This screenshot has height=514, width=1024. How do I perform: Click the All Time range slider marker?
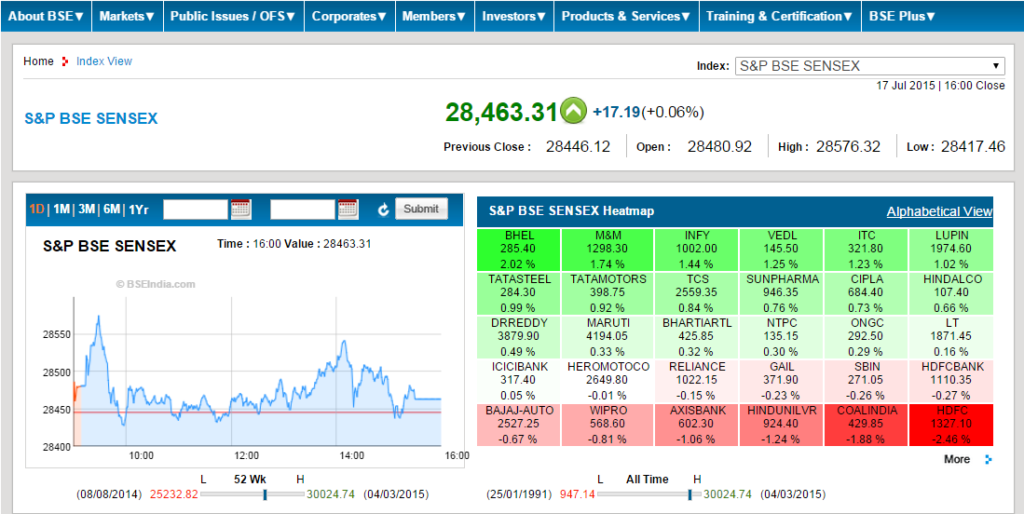(x=690, y=495)
